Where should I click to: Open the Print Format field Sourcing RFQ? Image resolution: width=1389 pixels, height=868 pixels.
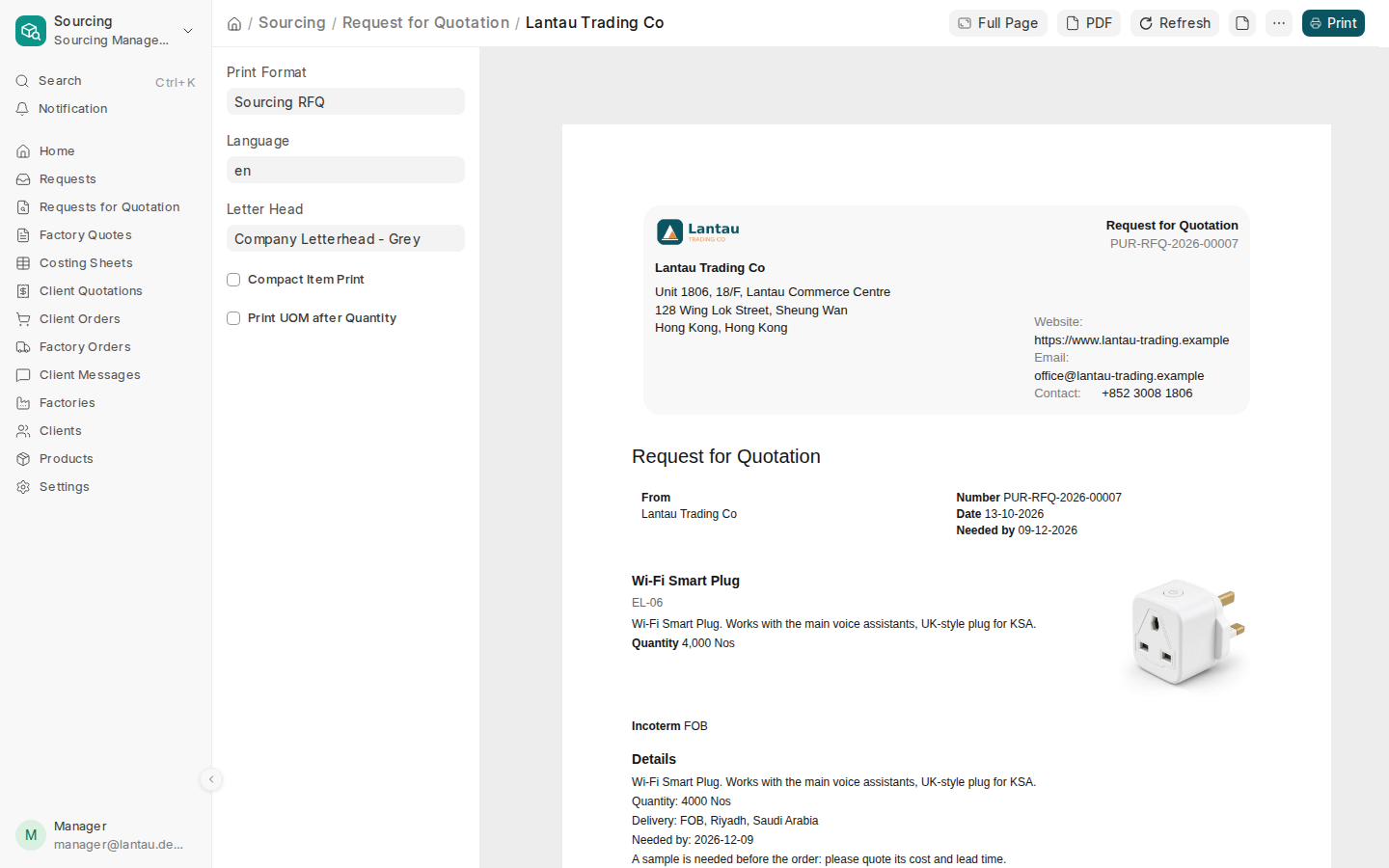[x=345, y=101]
